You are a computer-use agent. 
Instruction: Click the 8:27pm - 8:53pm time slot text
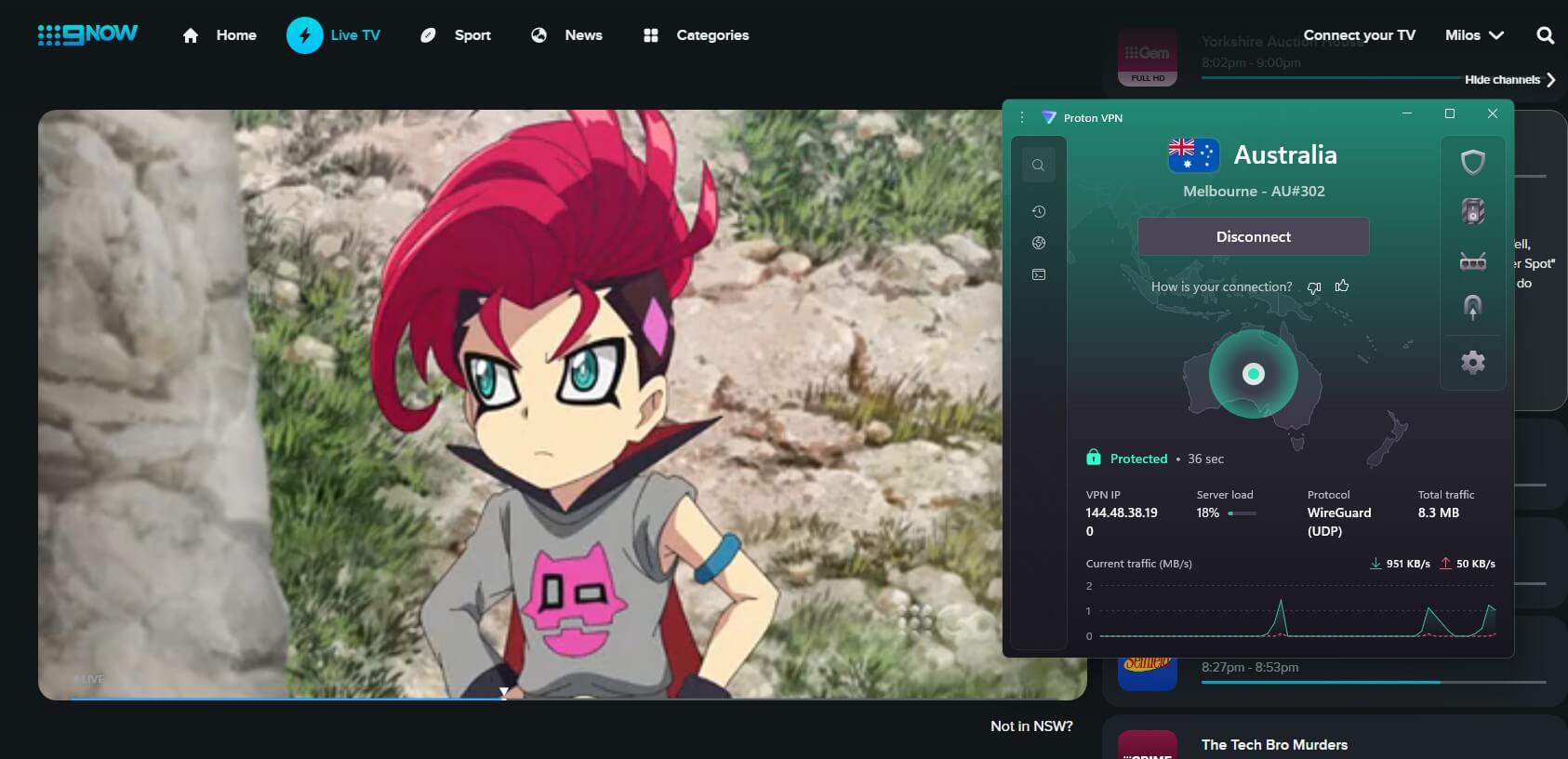(x=1250, y=668)
